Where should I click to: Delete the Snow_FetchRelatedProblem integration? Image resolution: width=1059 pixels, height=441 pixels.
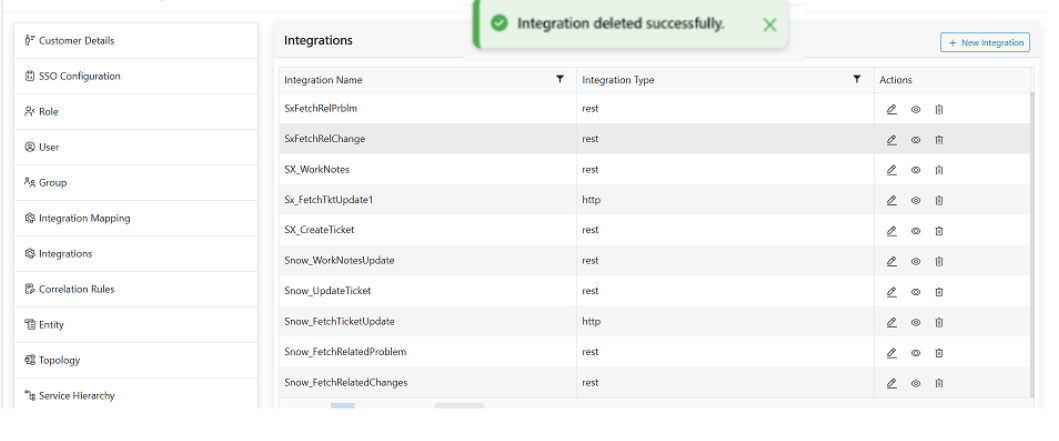[x=939, y=352]
